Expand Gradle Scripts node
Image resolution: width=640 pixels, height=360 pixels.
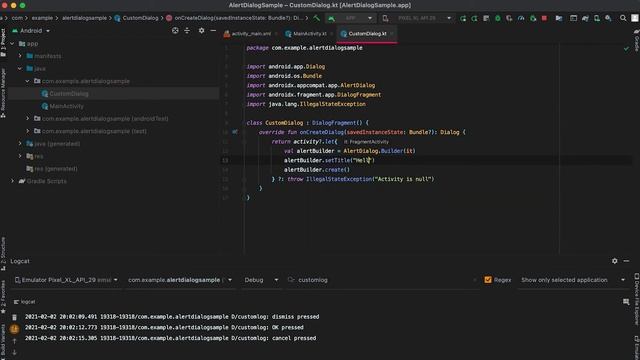coord(12,181)
